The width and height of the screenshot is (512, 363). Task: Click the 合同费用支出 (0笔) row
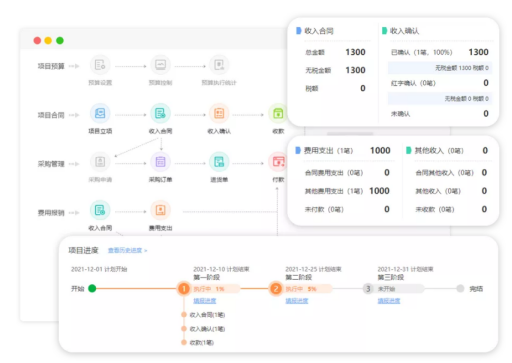347,173
